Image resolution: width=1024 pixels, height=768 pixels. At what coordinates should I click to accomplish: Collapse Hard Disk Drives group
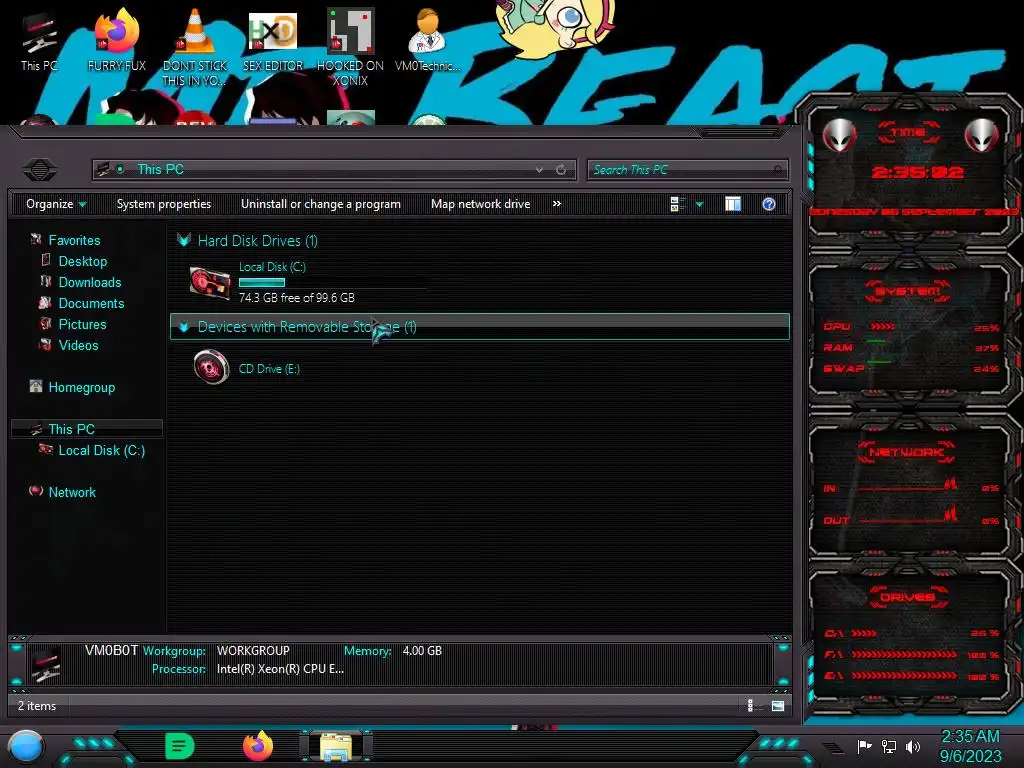click(184, 240)
